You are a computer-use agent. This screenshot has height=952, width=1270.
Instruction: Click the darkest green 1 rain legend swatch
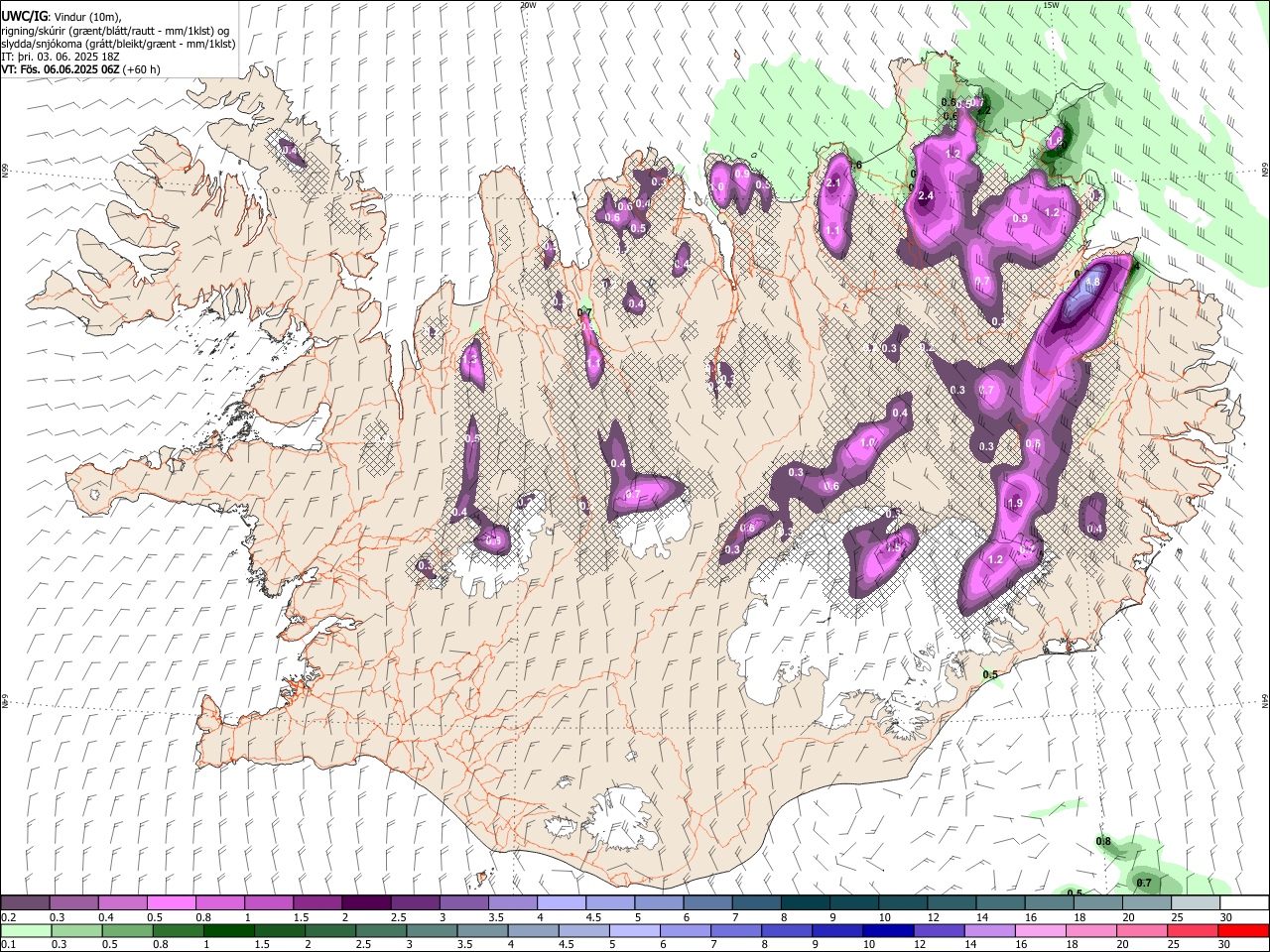click(x=229, y=930)
